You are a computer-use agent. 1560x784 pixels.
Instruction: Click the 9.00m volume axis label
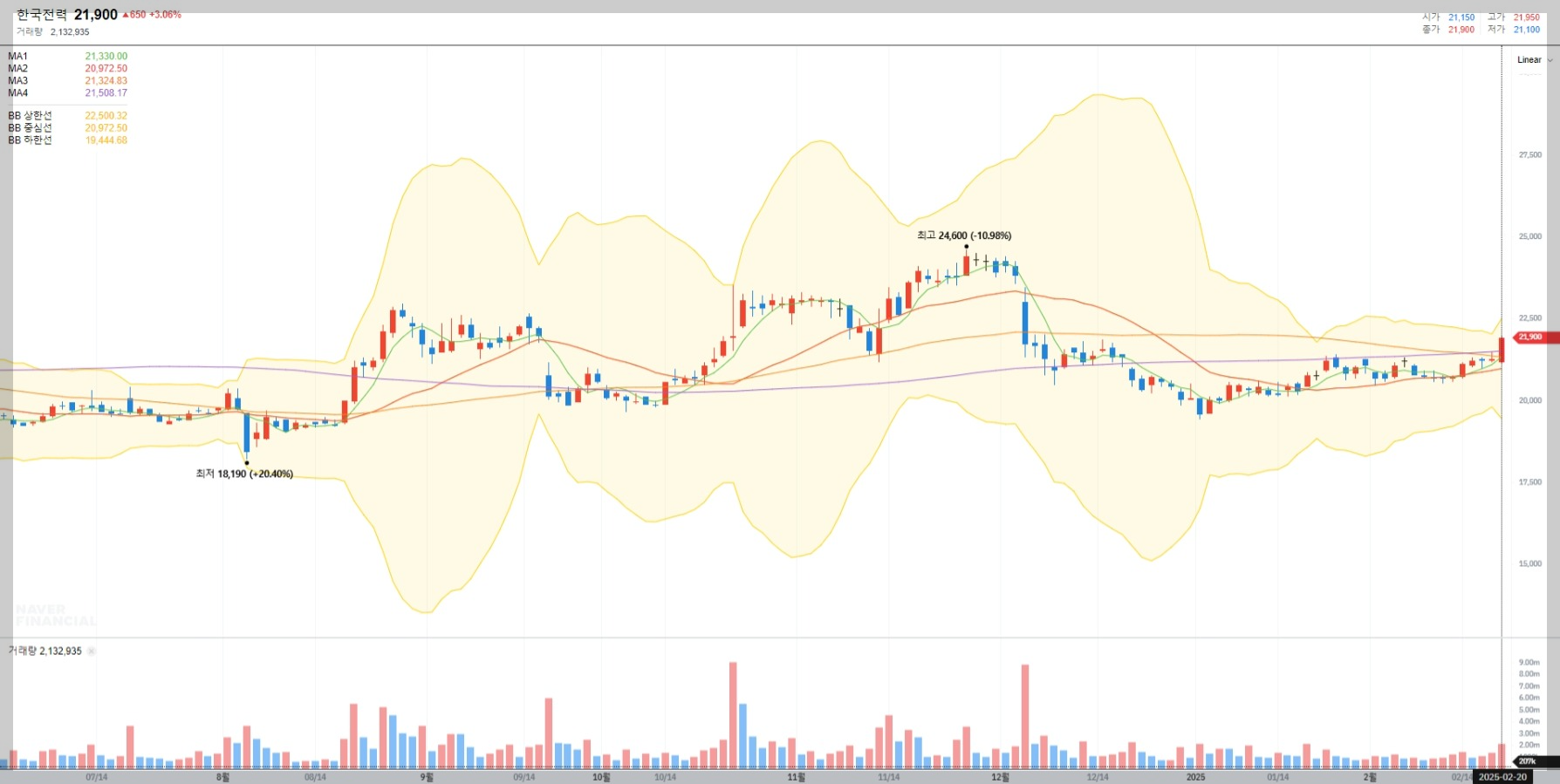tap(1529, 663)
